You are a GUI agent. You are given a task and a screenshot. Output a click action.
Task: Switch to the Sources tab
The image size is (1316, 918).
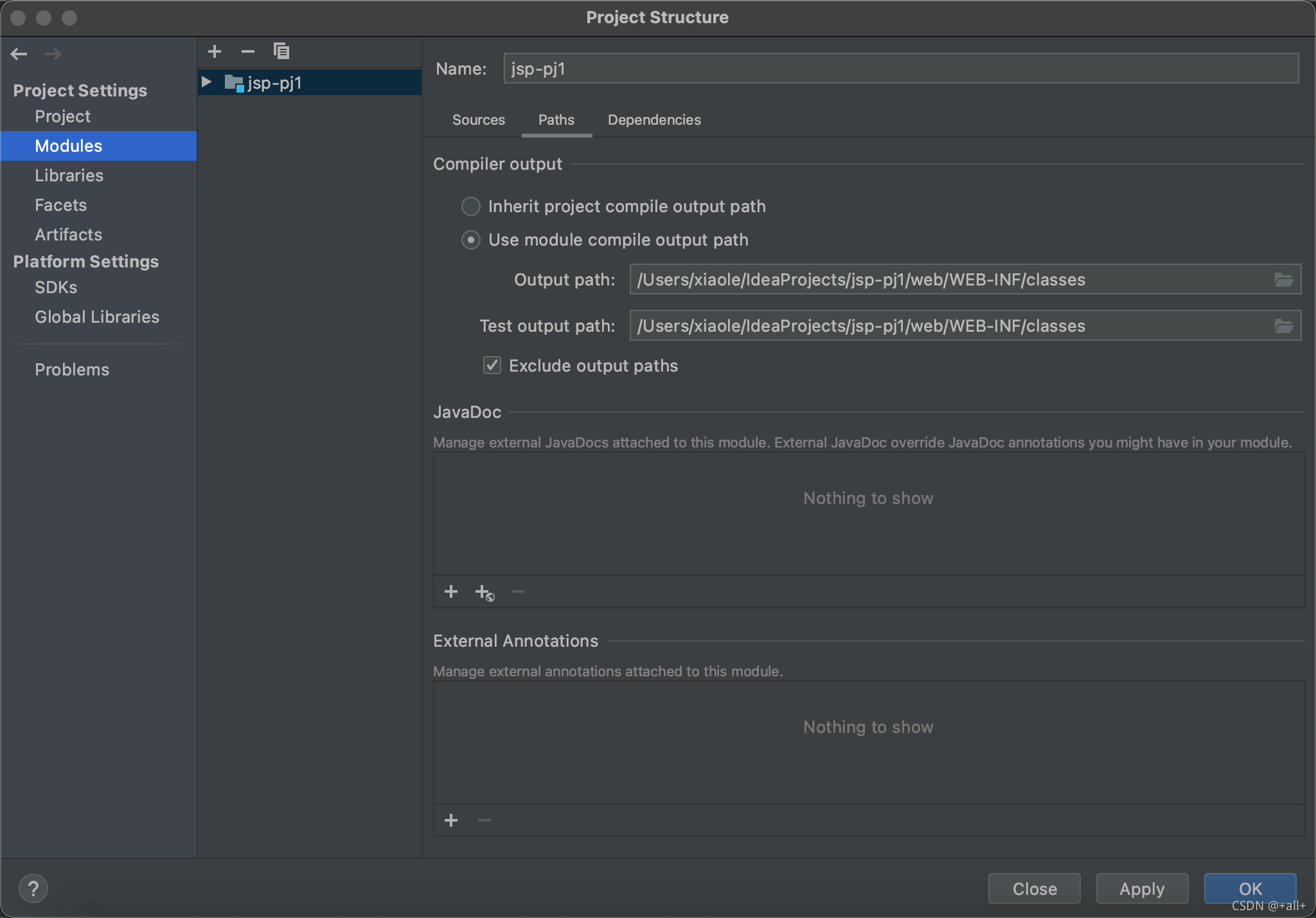coord(478,120)
